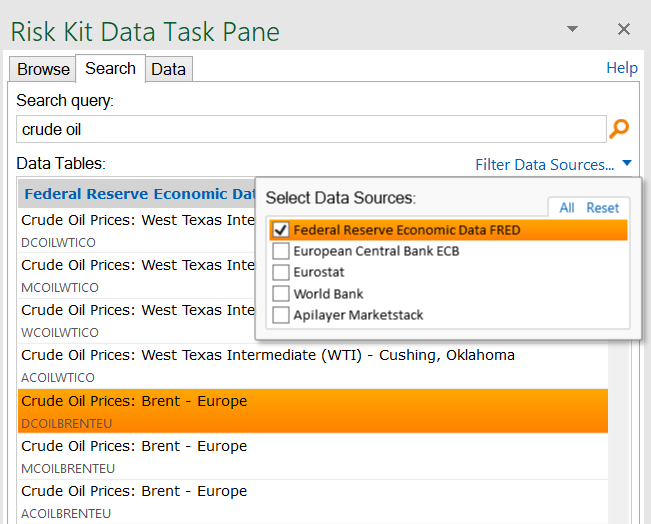Tick the World Bank checkbox
The width and height of the screenshot is (651, 524).
281,294
